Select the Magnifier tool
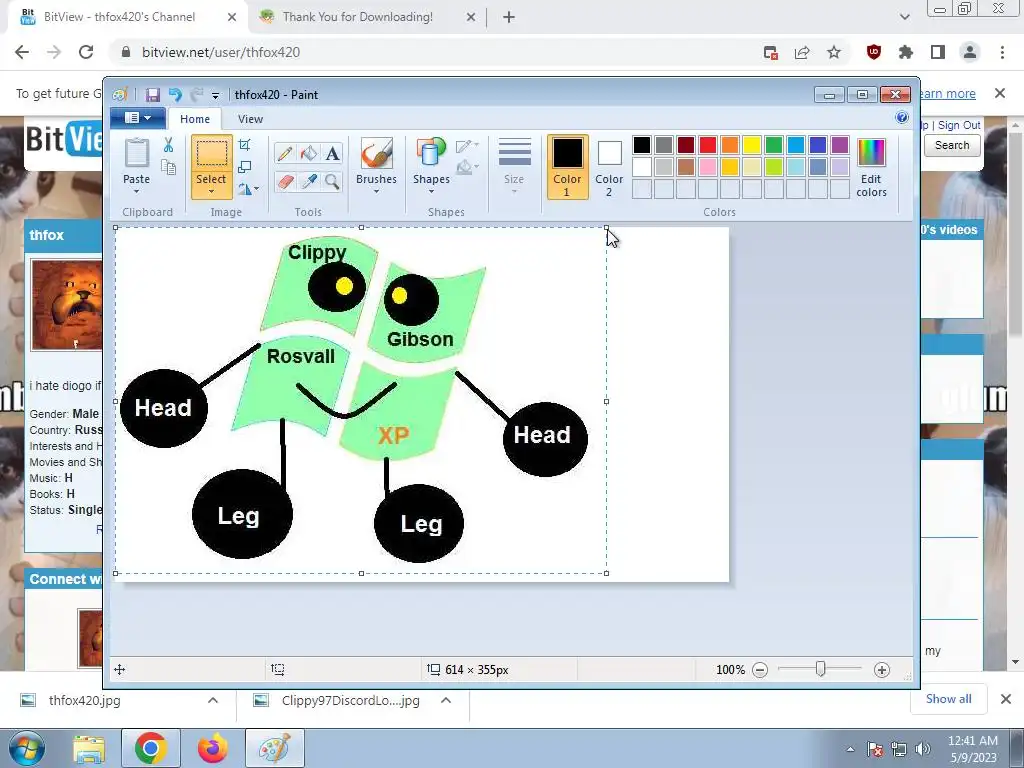The width and height of the screenshot is (1024, 768). pyautogui.click(x=332, y=181)
